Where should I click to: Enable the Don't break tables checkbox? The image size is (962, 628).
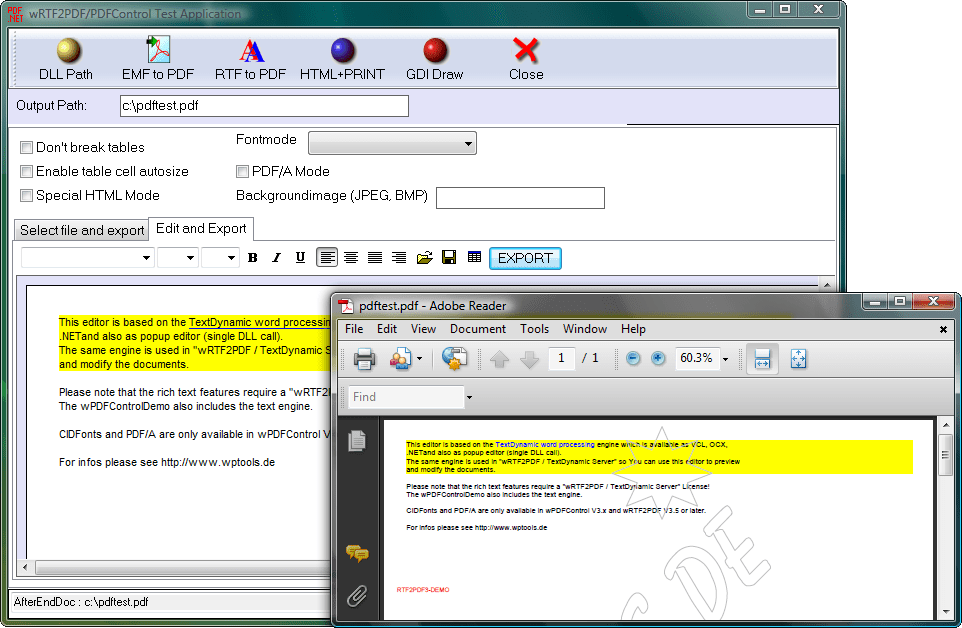(26, 147)
